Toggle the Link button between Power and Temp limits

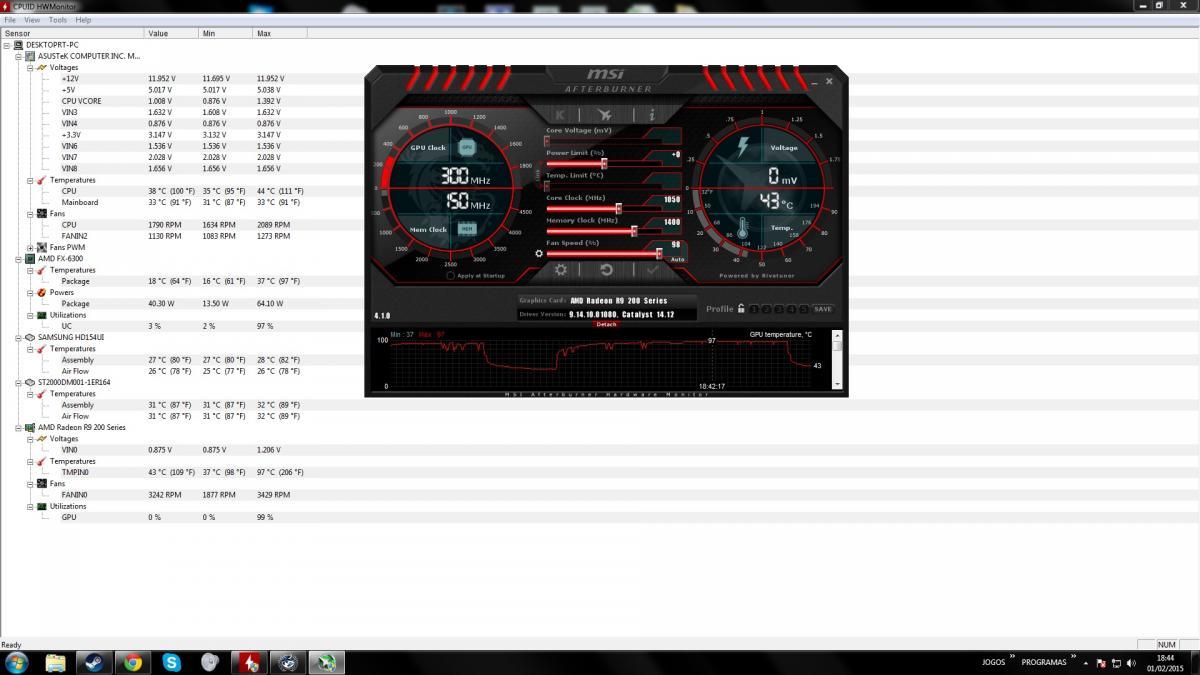(540, 176)
